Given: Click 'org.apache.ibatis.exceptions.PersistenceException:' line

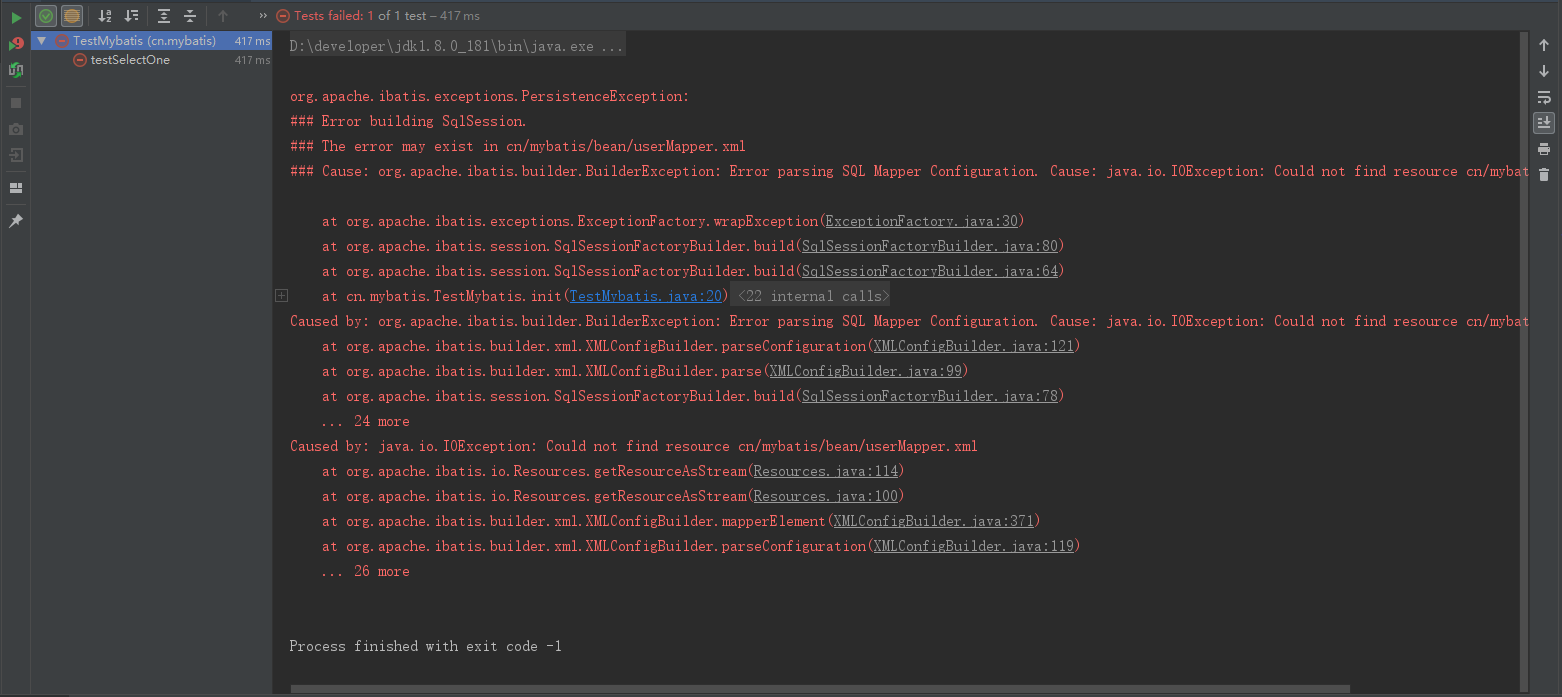Looking at the screenshot, I should [490, 96].
